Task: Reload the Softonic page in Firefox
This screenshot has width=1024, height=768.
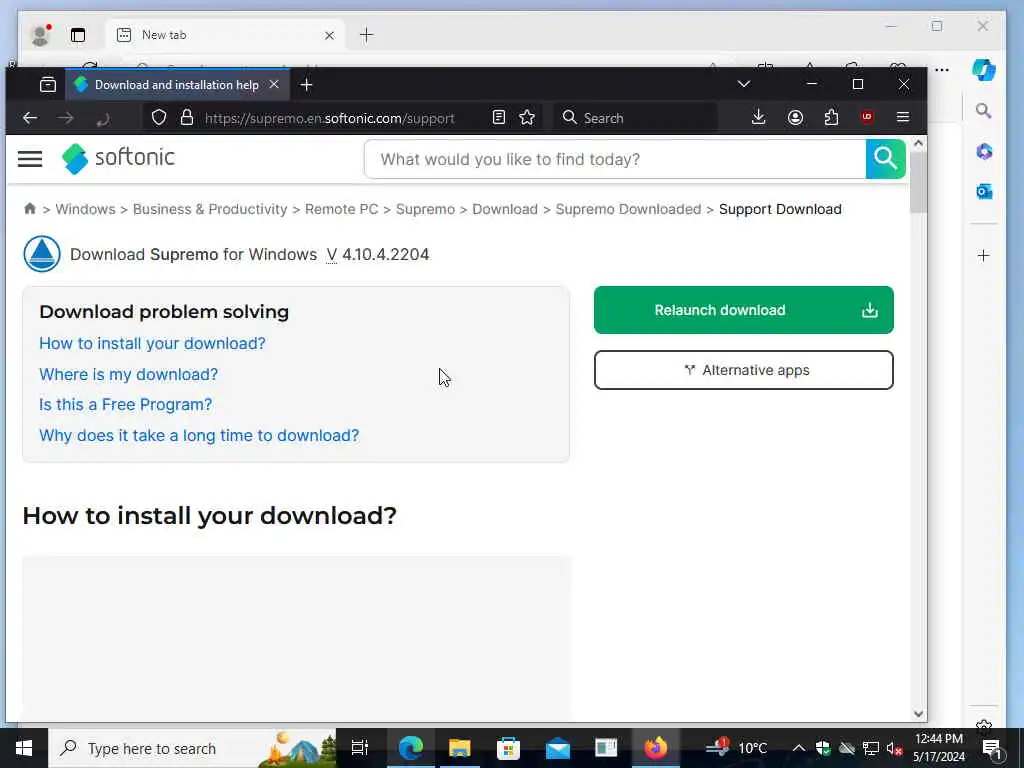Action: (103, 118)
